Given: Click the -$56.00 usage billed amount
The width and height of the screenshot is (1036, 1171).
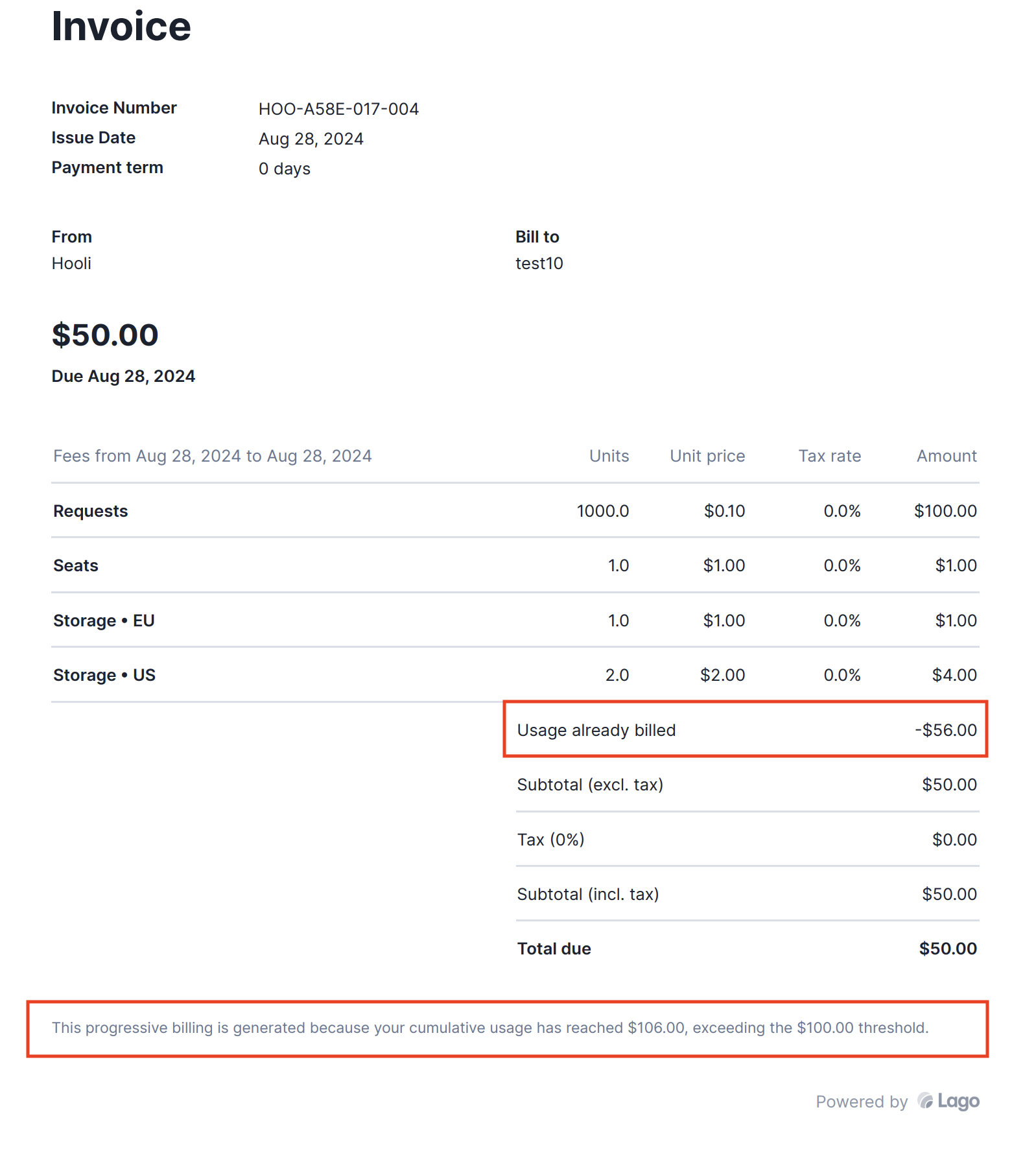Looking at the screenshot, I should [x=945, y=730].
